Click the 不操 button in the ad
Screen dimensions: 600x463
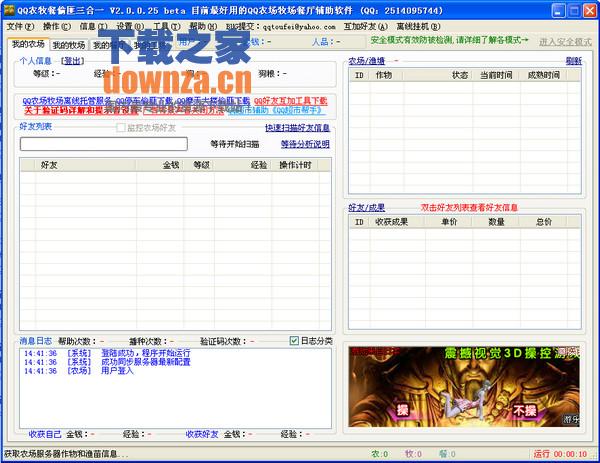coord(524,411)
